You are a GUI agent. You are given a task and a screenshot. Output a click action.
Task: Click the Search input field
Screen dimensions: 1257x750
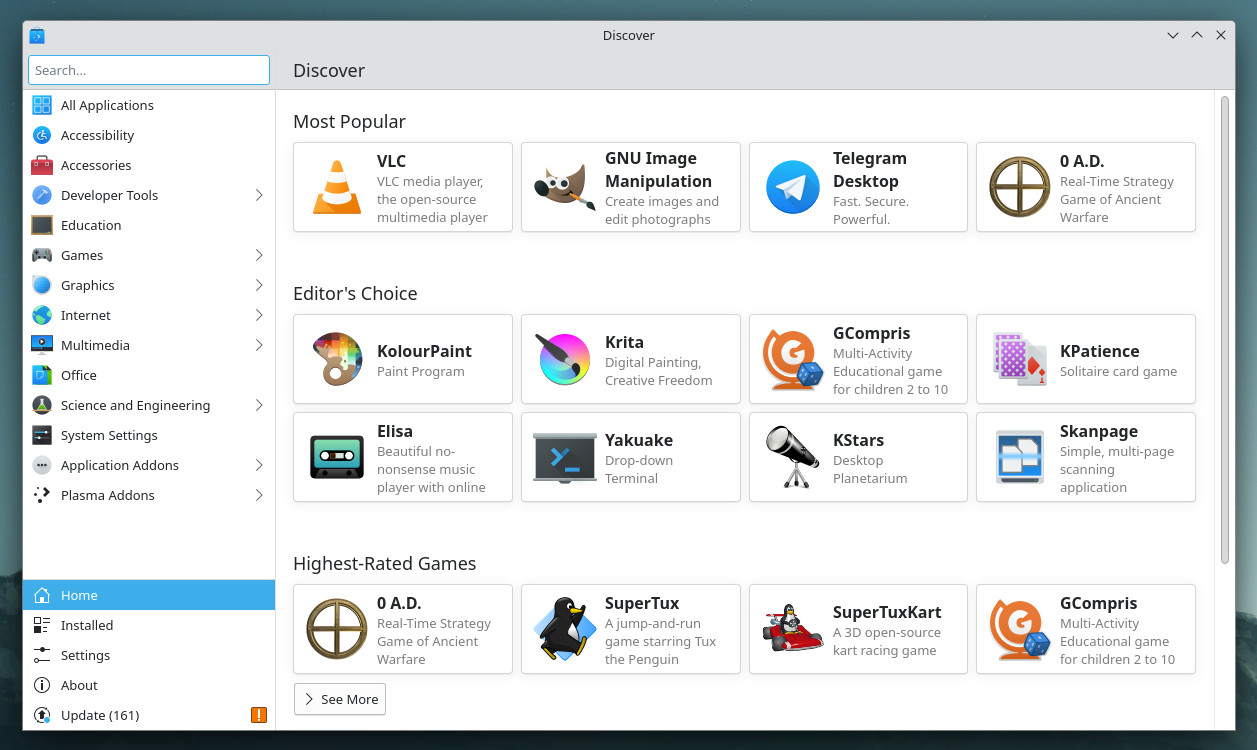tap(149, 70)
